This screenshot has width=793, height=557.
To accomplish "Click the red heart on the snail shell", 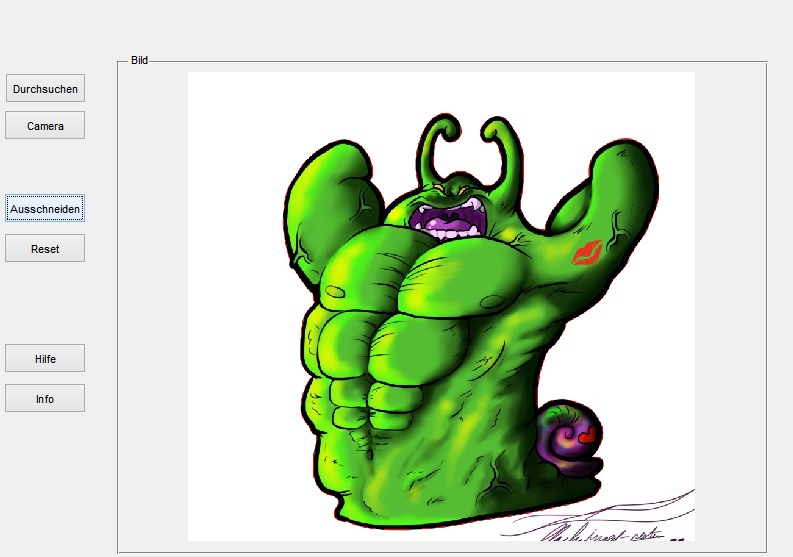I will tap(587, 435).
